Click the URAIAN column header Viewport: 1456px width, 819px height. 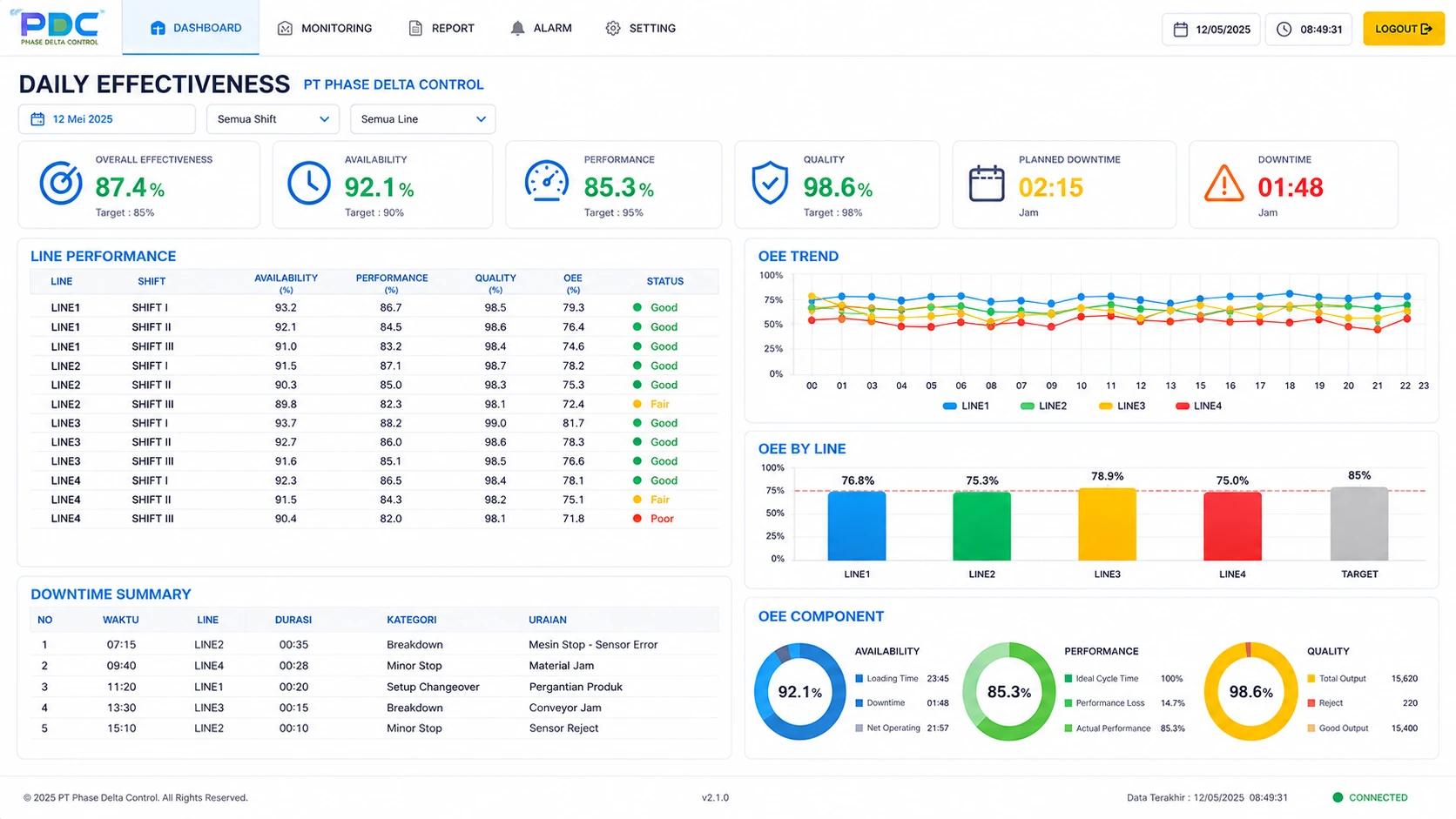[548, 621]
